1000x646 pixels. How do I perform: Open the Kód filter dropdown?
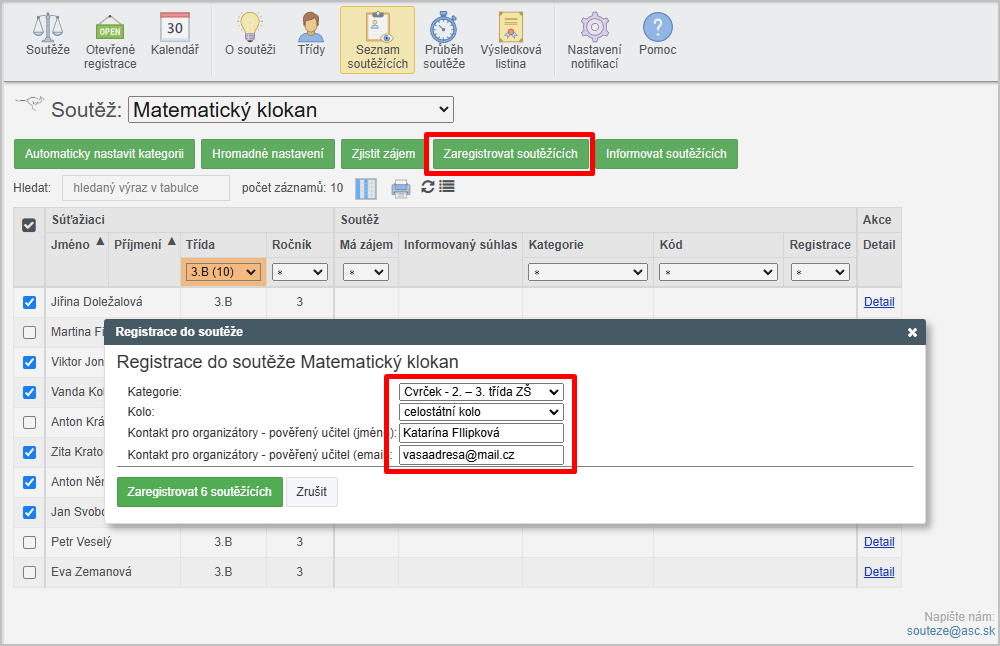(718, 272)
